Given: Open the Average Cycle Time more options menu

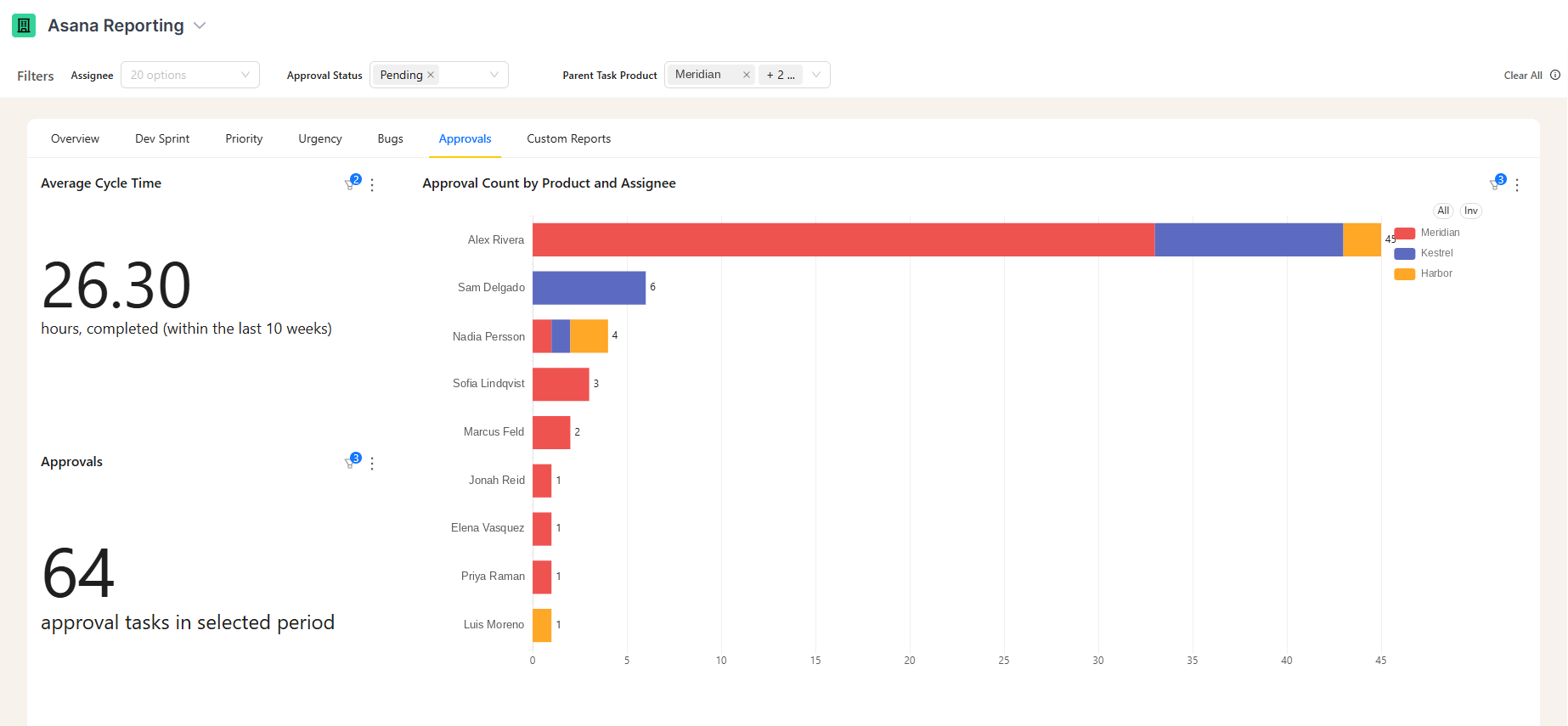Looking at the screenshot, I should [372, 184].
